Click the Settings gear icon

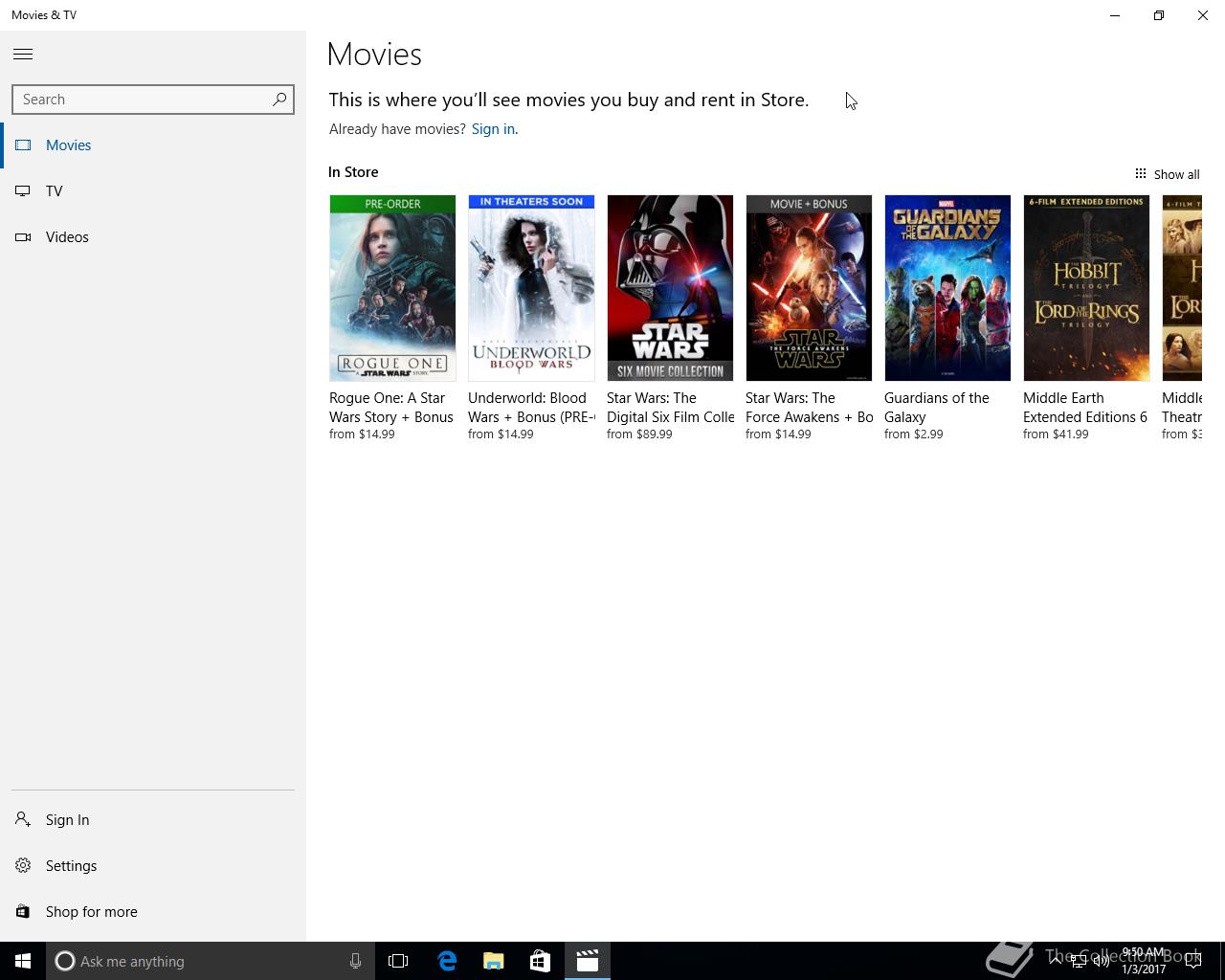pos(23,866)
